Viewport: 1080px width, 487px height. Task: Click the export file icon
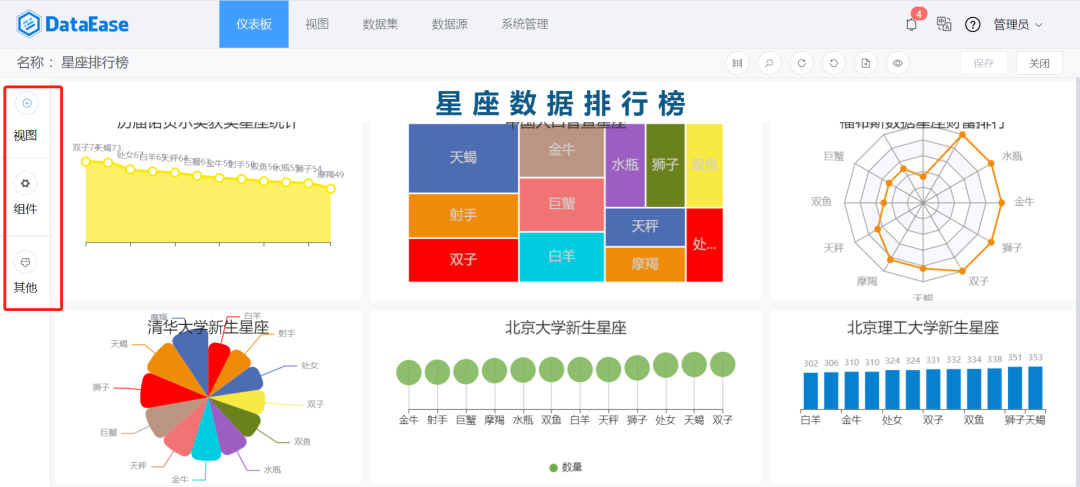tap(866, 63)
